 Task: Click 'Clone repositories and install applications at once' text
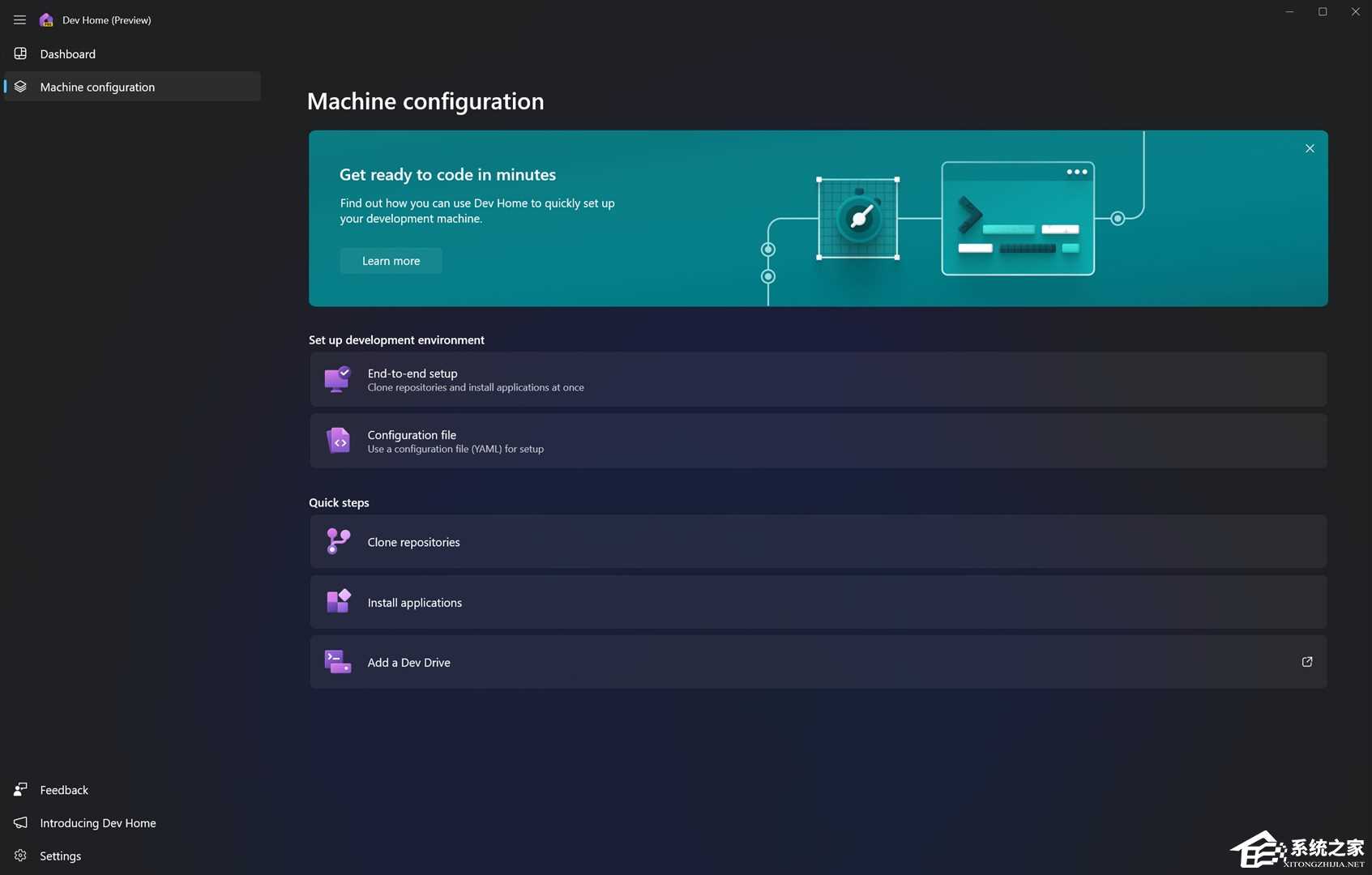pyautogui.click(x=476, y=387)
